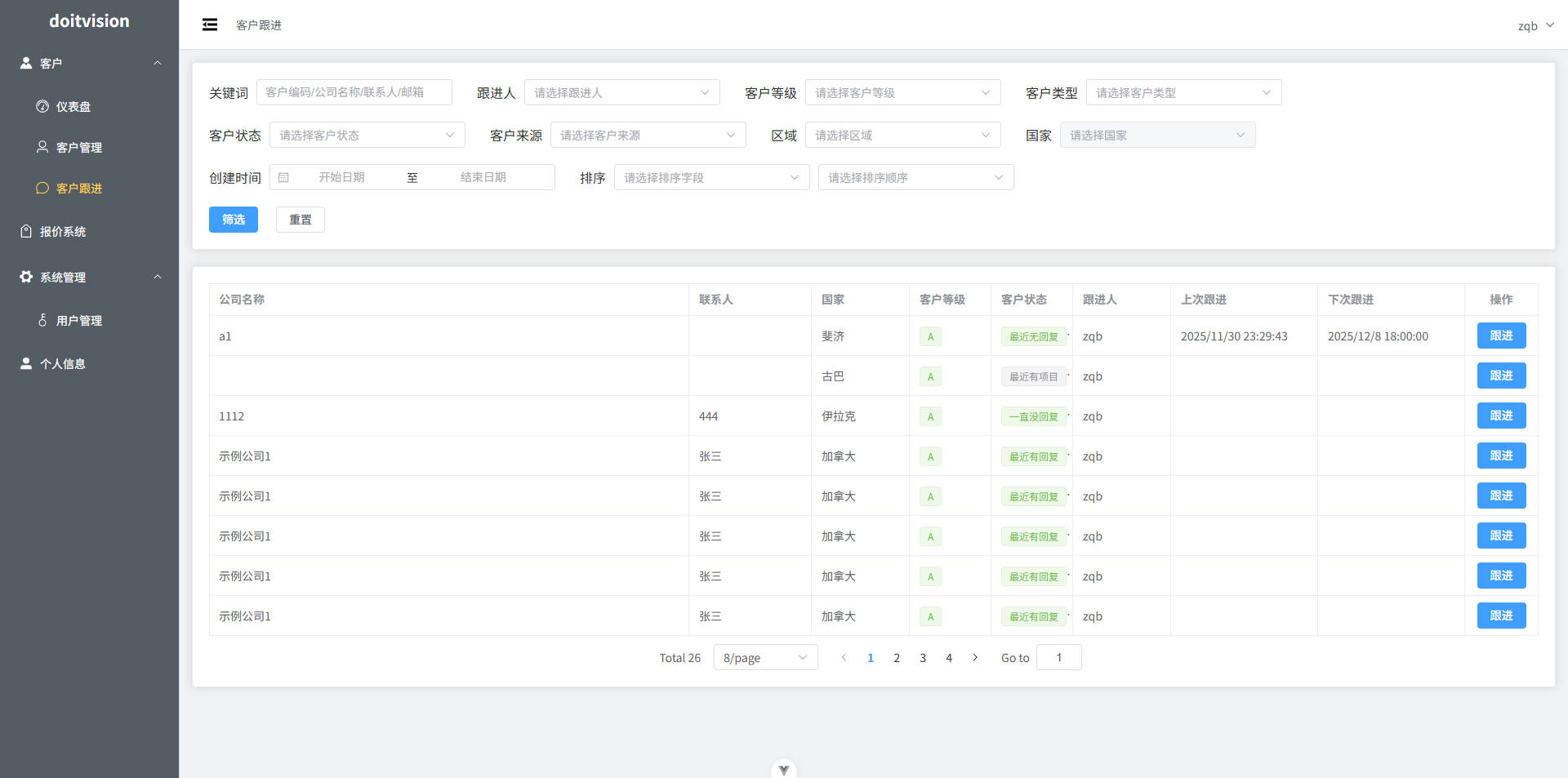Open the 个人信息 menu item
This screenshot has height=778, width=1568.
[x=89, y=363]
